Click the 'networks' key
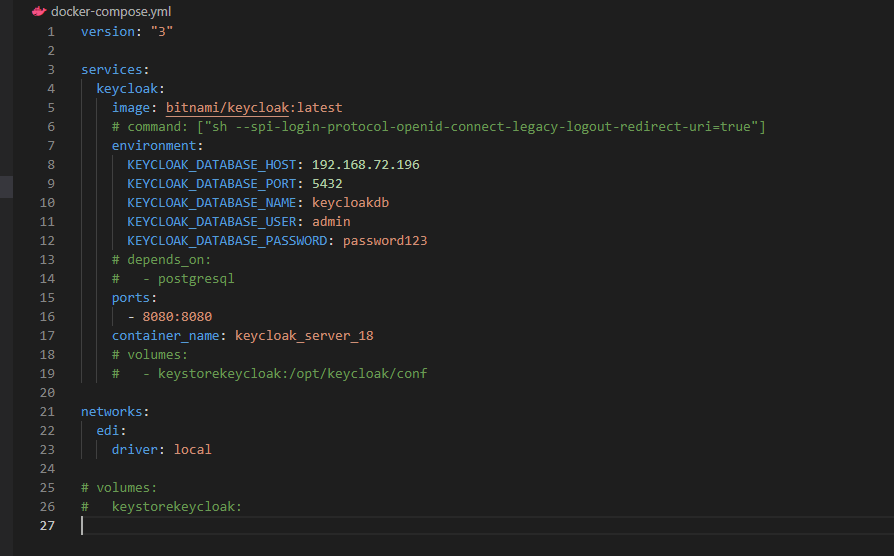This screenshot has height=556, width=894. (111, 412)
